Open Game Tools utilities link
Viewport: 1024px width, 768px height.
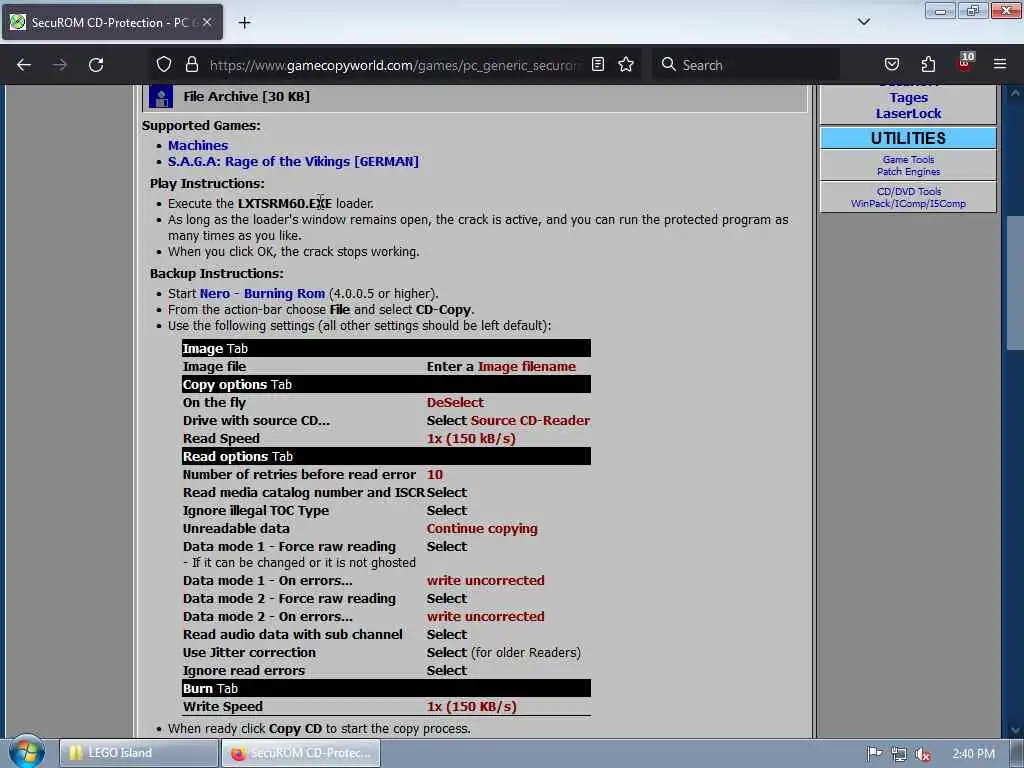coord(908,159)
